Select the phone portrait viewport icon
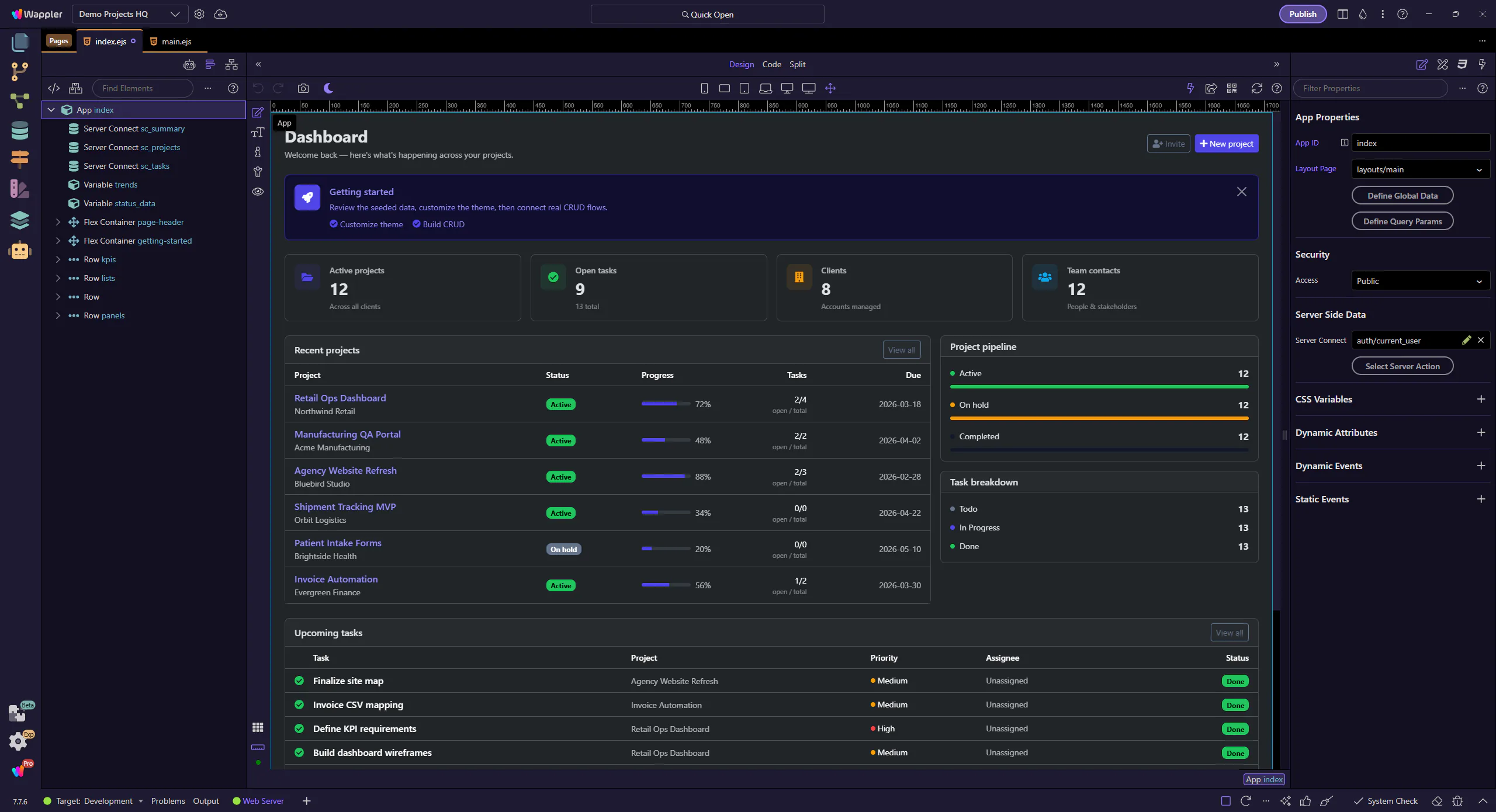Screen dimensions: 1496x812 (704, 88)
